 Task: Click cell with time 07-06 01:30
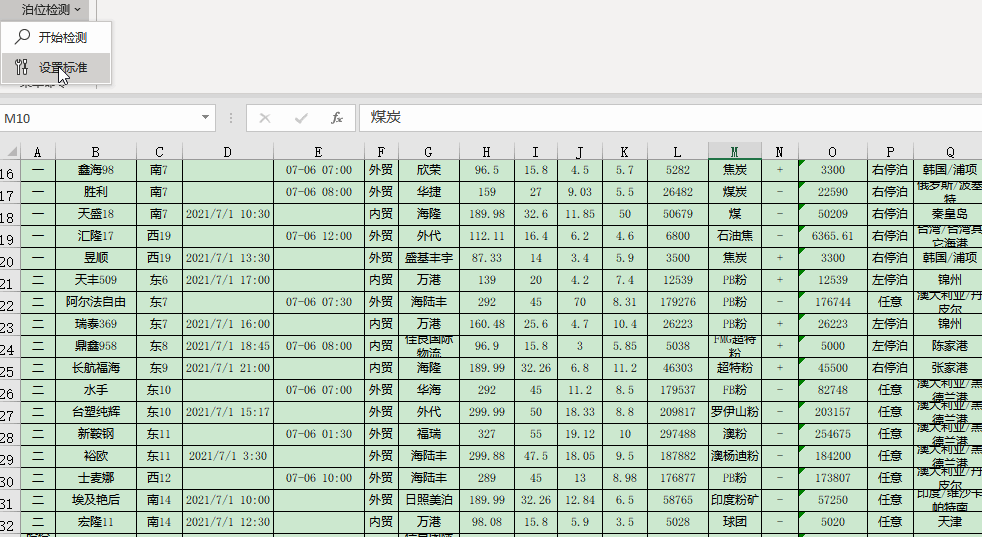319,434
